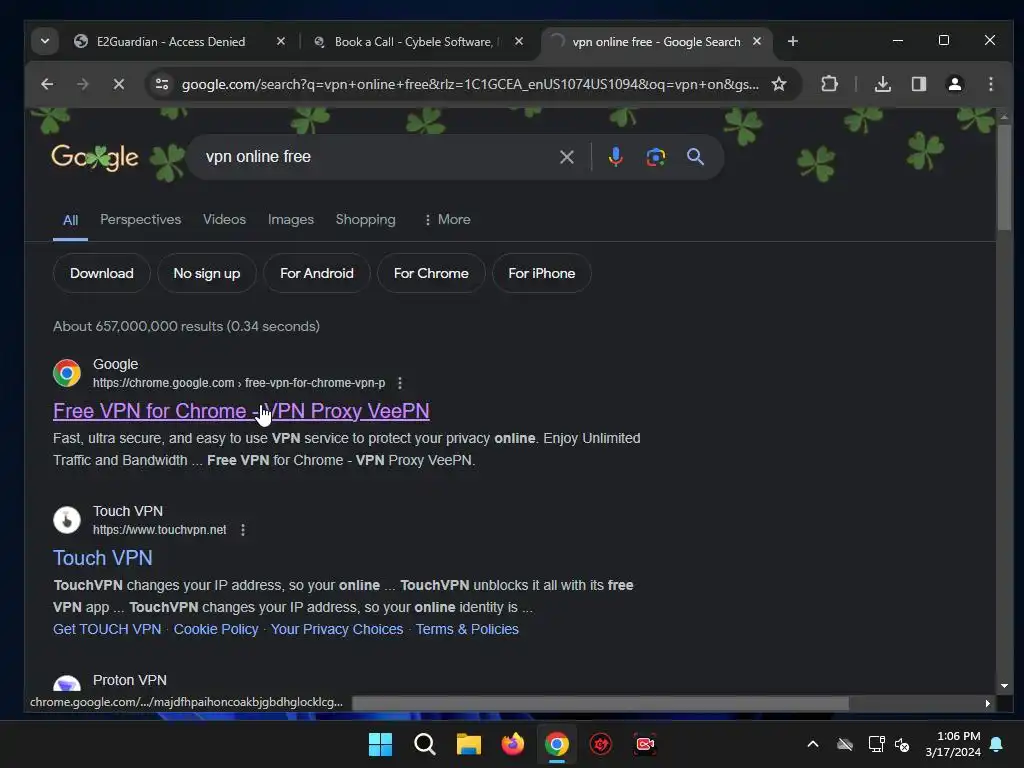
Task: Click the scroll down arrow
Action: (x=1004, y=686)
